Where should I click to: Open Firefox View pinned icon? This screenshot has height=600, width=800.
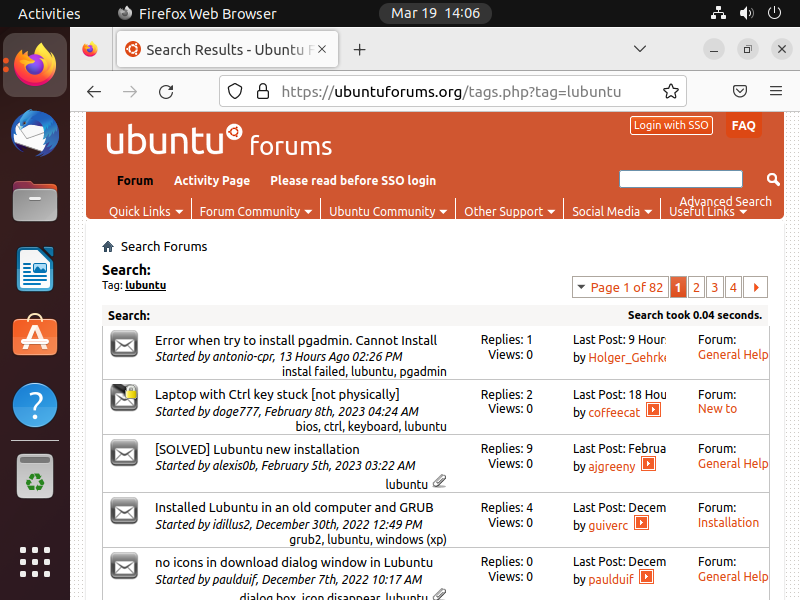click(x=90, y=49)
